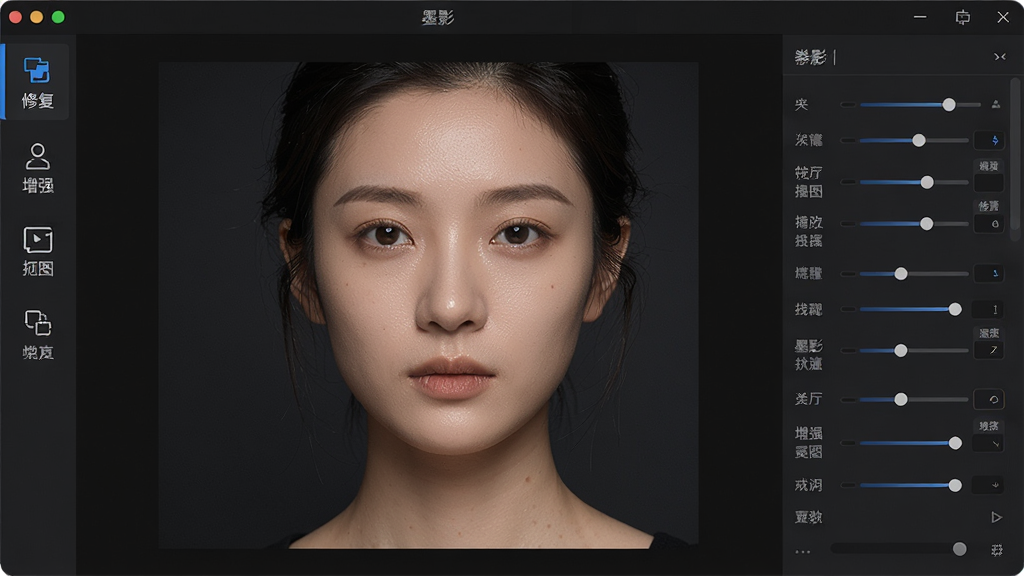The height and width of the screenshot is (576, 1024).
Task: Click the slider handle beside the lock icon box
Action: (x=926, y=224)
